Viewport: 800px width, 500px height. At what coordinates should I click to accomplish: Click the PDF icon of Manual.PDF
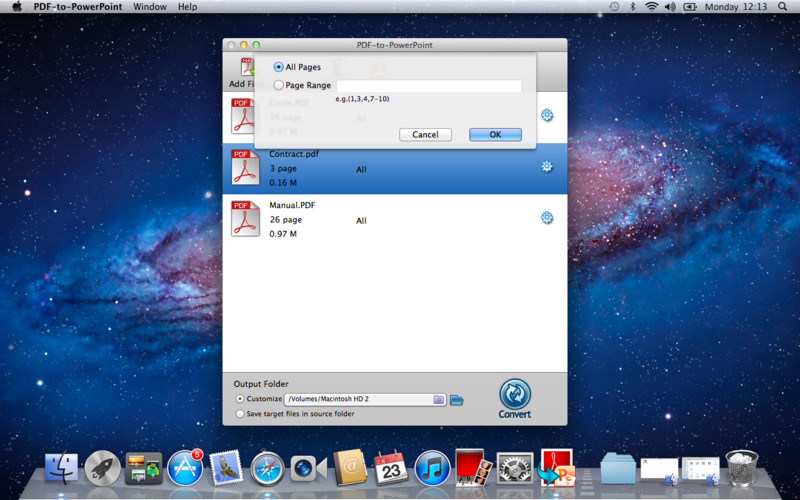click(245, 218)
